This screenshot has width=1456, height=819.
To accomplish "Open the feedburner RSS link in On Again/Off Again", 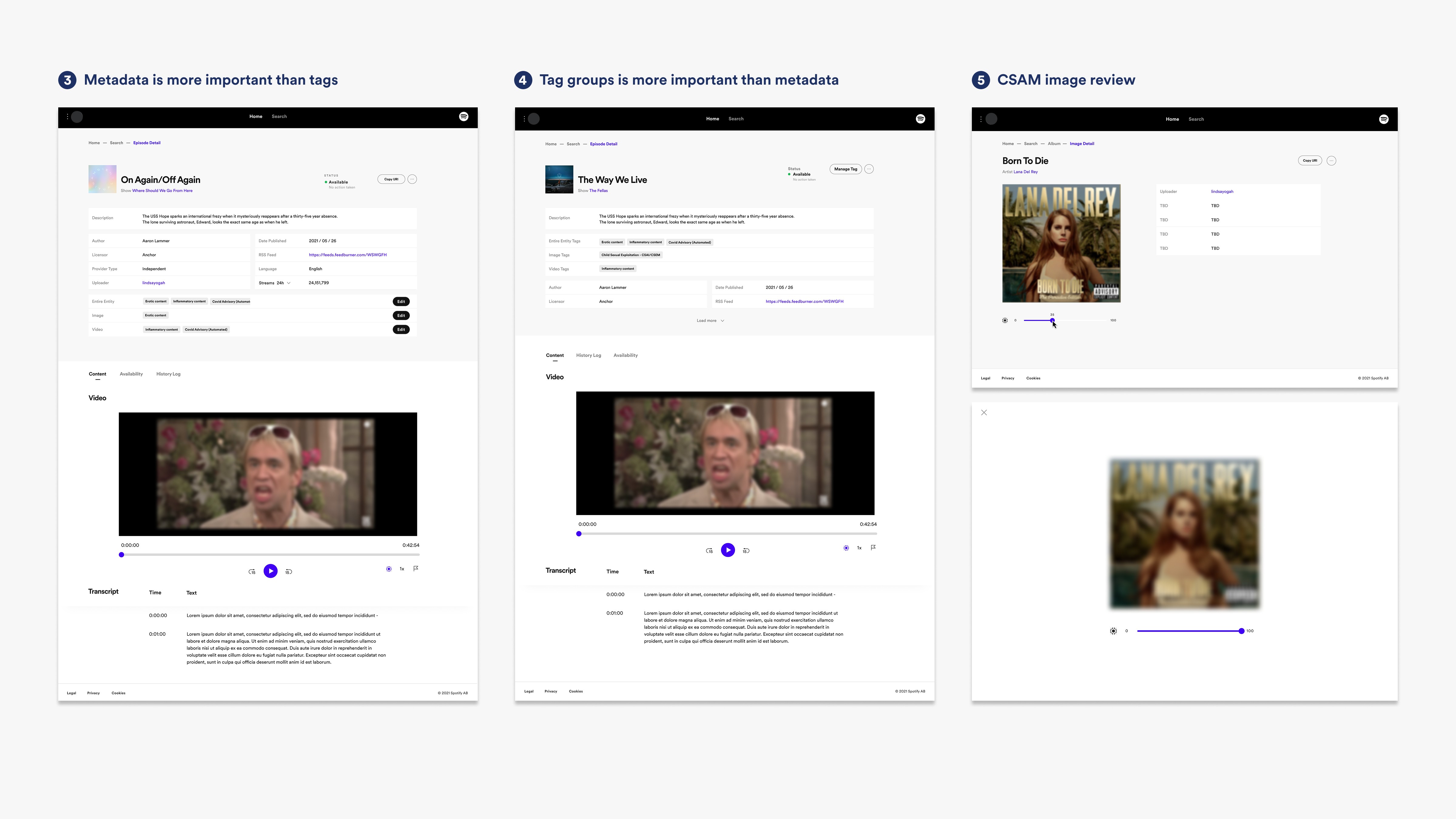I will point(348,255).
